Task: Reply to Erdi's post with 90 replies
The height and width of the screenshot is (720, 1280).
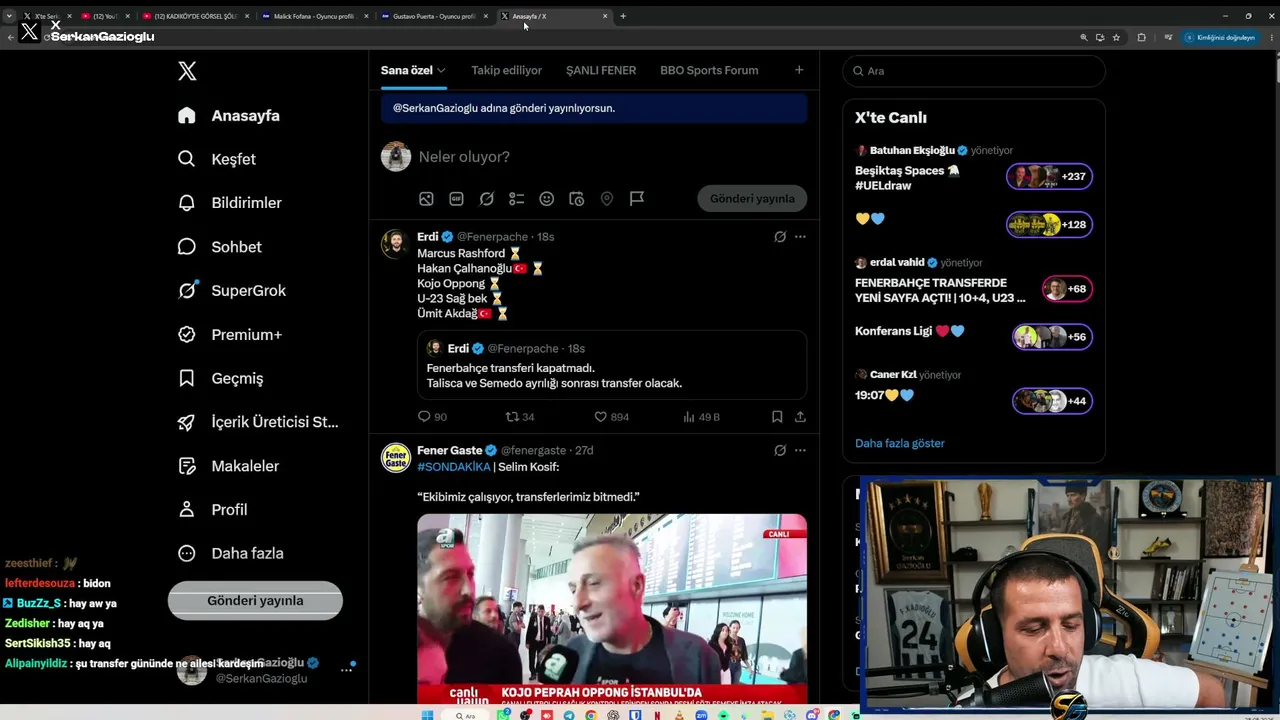Action: pos(432,417)
